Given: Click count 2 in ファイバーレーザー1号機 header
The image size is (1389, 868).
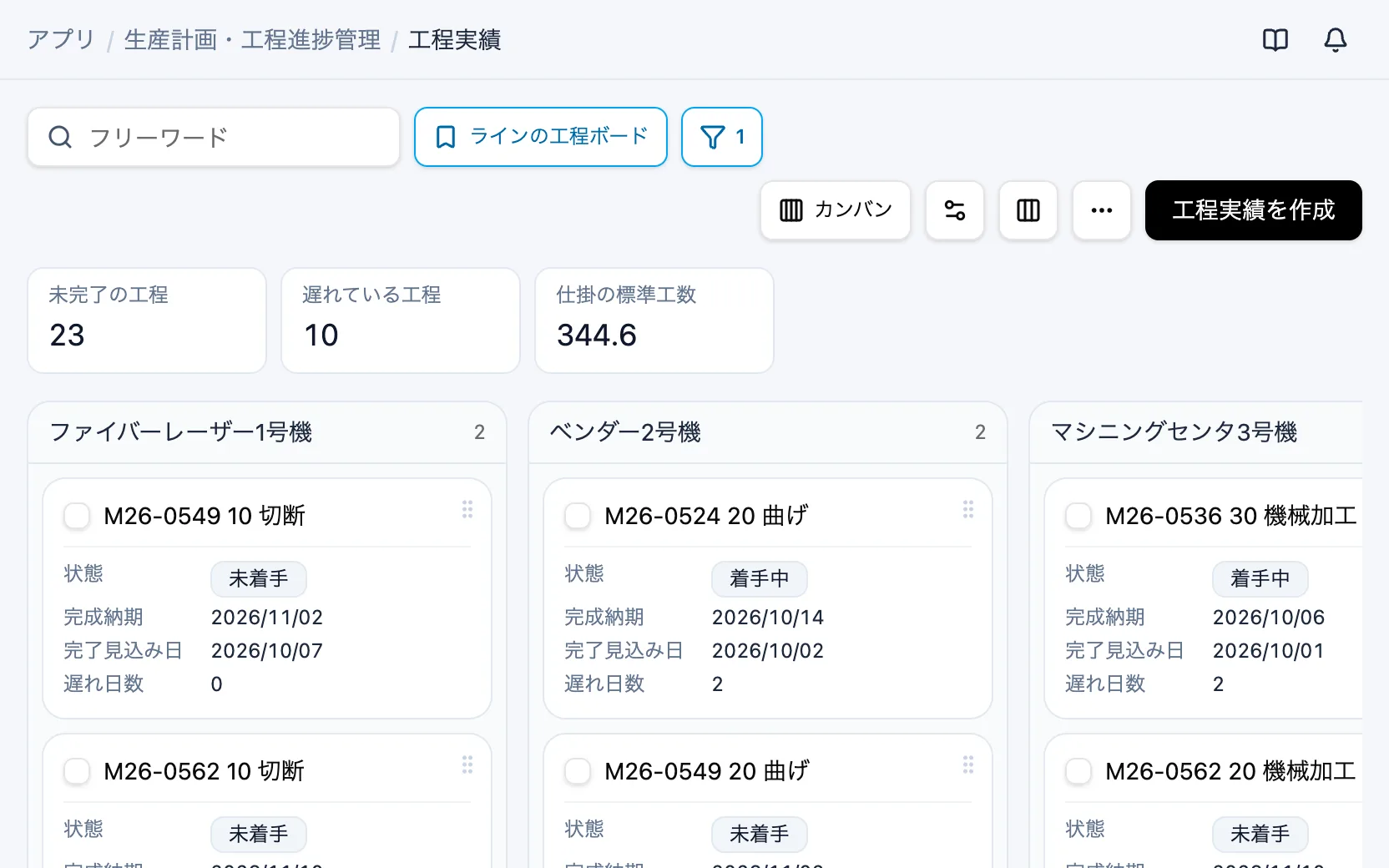Looking at the screenshot, I should click(479, 432).
